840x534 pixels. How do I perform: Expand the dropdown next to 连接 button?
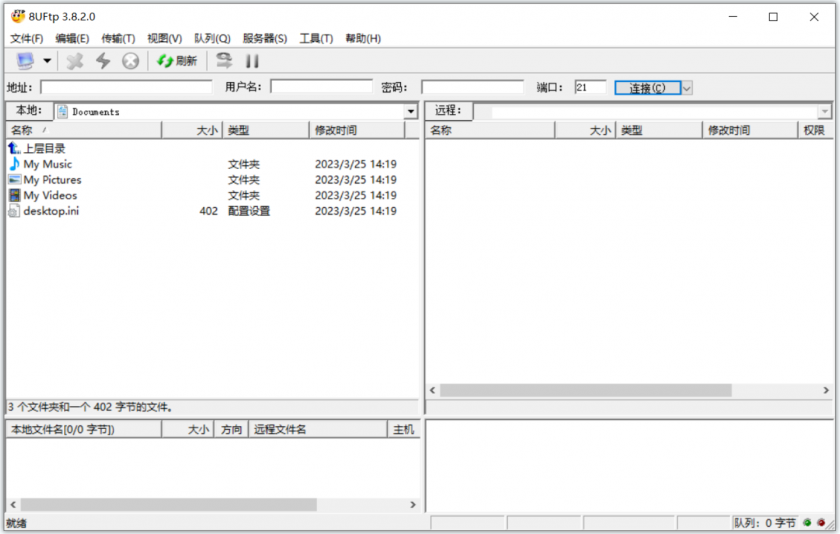(687, 88)
